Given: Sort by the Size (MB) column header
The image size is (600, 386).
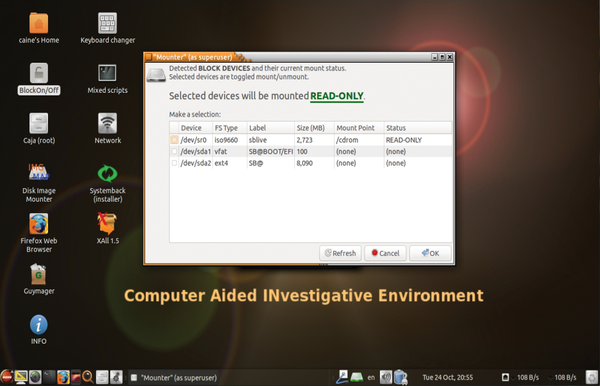Looking at the screenshot, I should point(314,128).
